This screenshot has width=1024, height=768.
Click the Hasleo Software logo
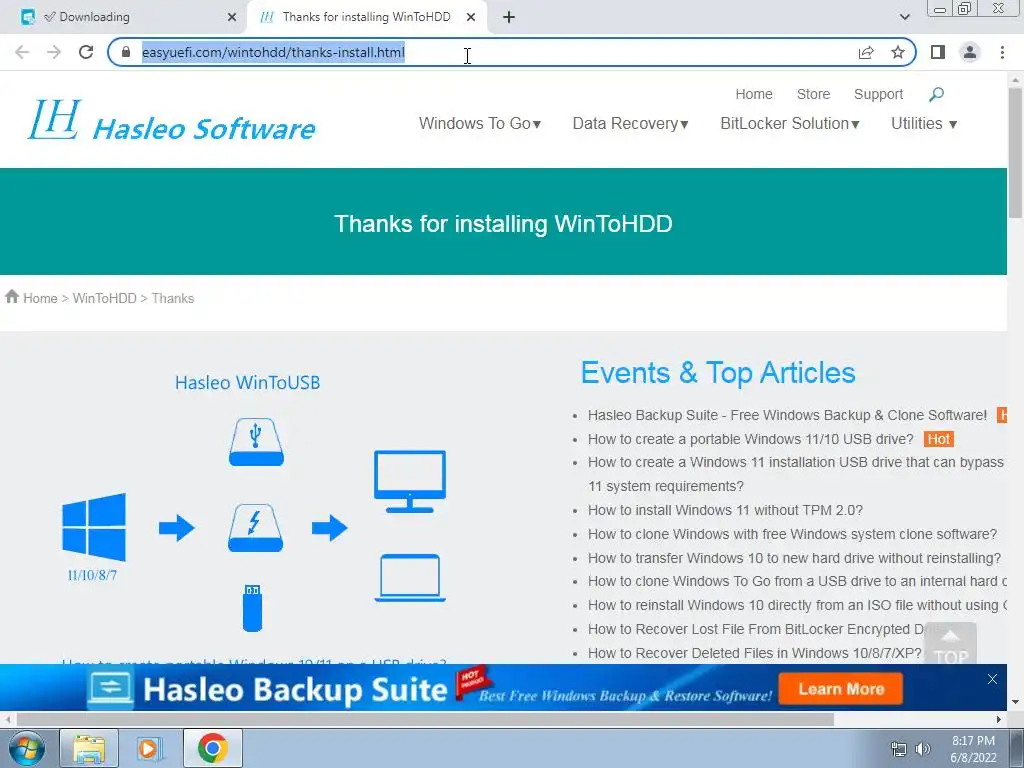171,121
